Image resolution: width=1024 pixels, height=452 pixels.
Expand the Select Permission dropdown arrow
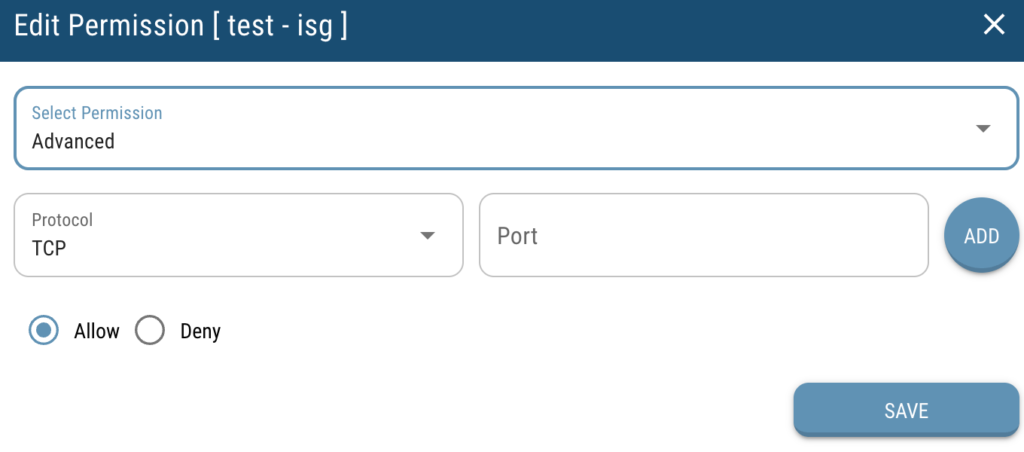[x=984, y=129]
